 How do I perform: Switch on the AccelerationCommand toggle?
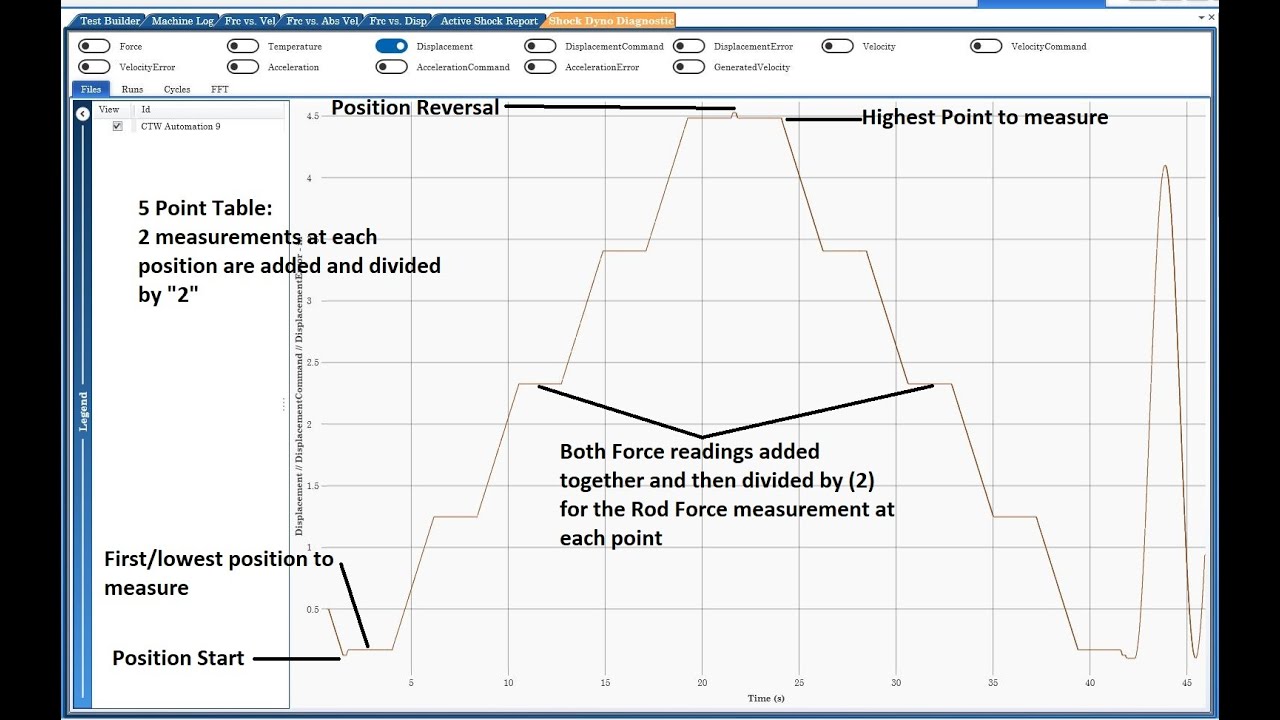[392, 67]
